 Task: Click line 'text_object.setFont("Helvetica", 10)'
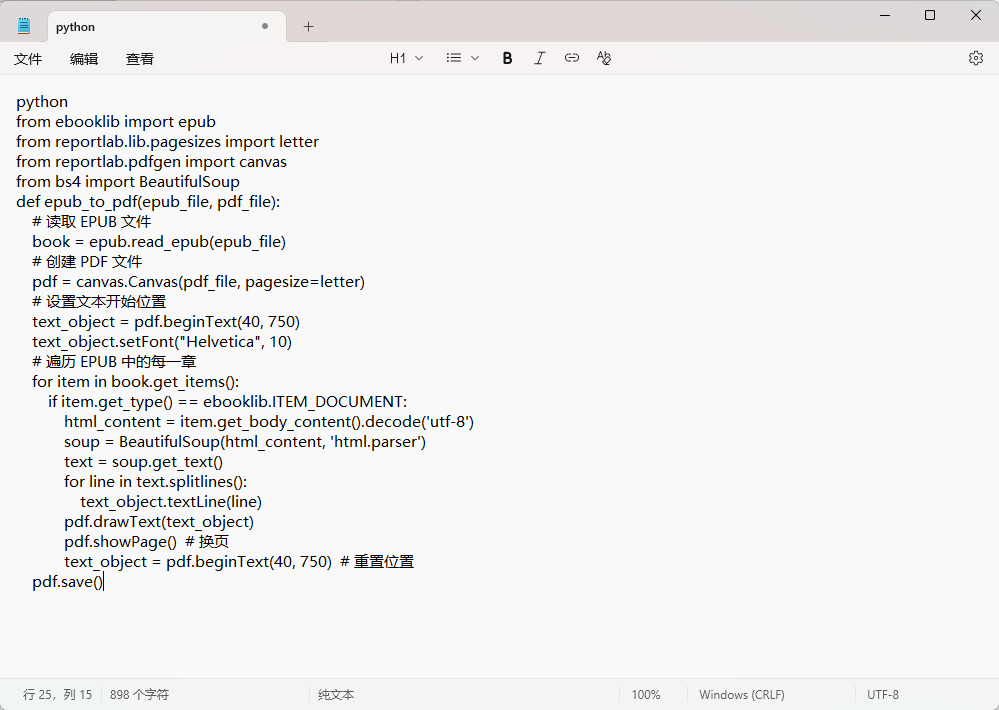tap(162, 342)
